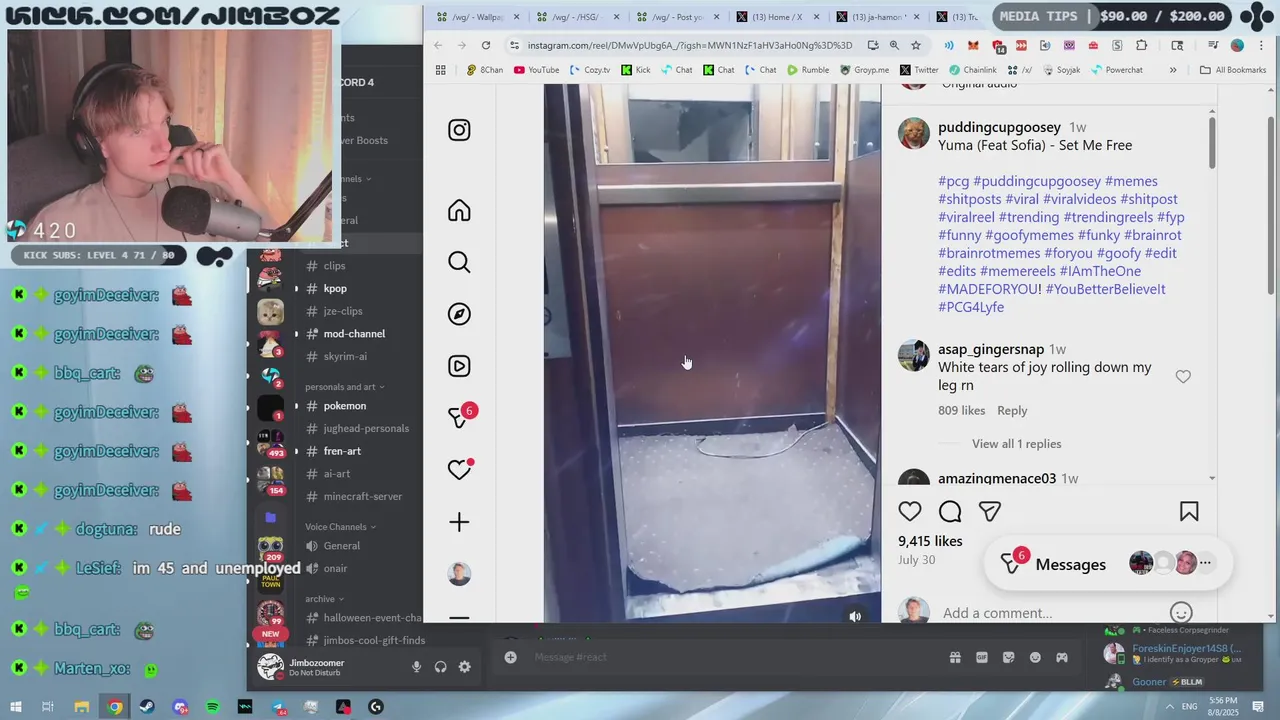The width and height of the screenshot is (1280, 720).
Task: Open Rumble bookmark
Action: click(x=808, y=70)
